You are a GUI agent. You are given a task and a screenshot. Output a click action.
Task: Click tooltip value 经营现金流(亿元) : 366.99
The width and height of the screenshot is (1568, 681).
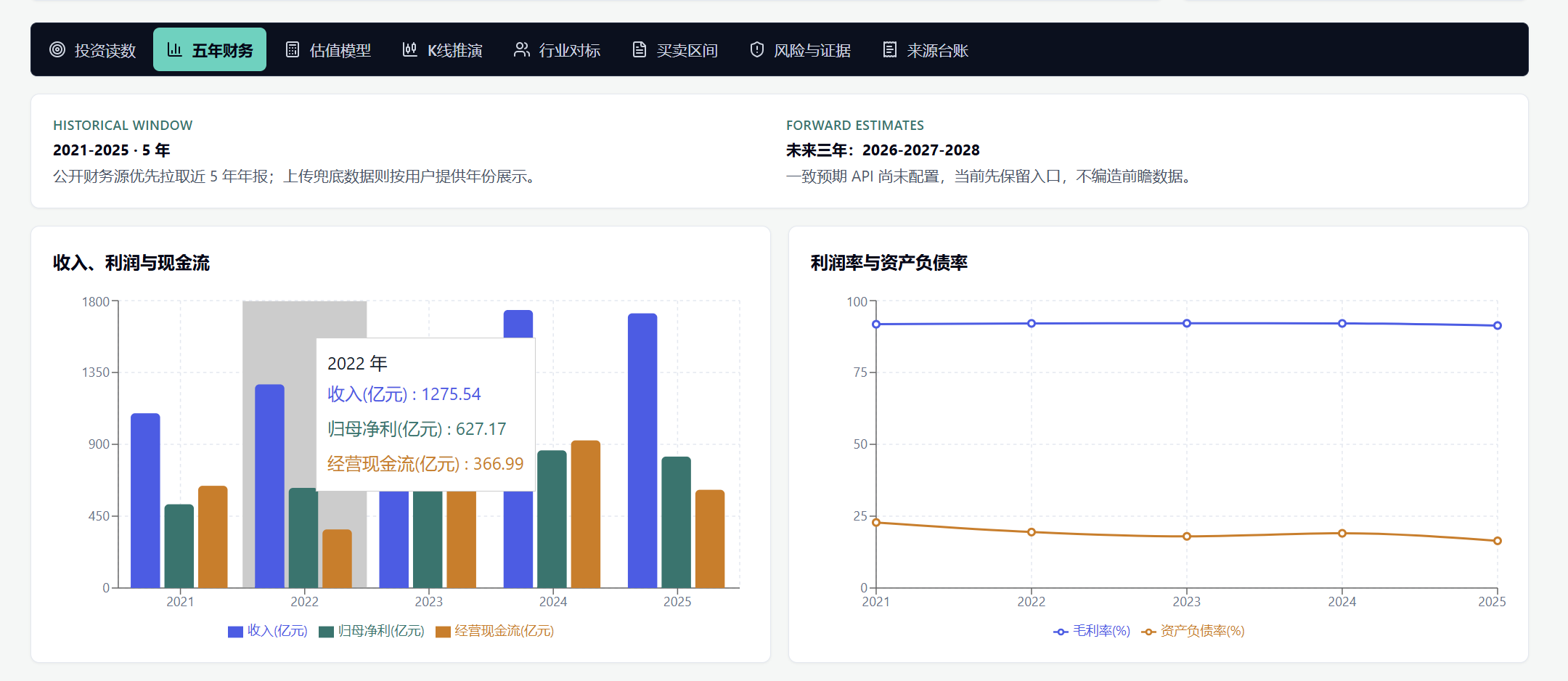425,464
